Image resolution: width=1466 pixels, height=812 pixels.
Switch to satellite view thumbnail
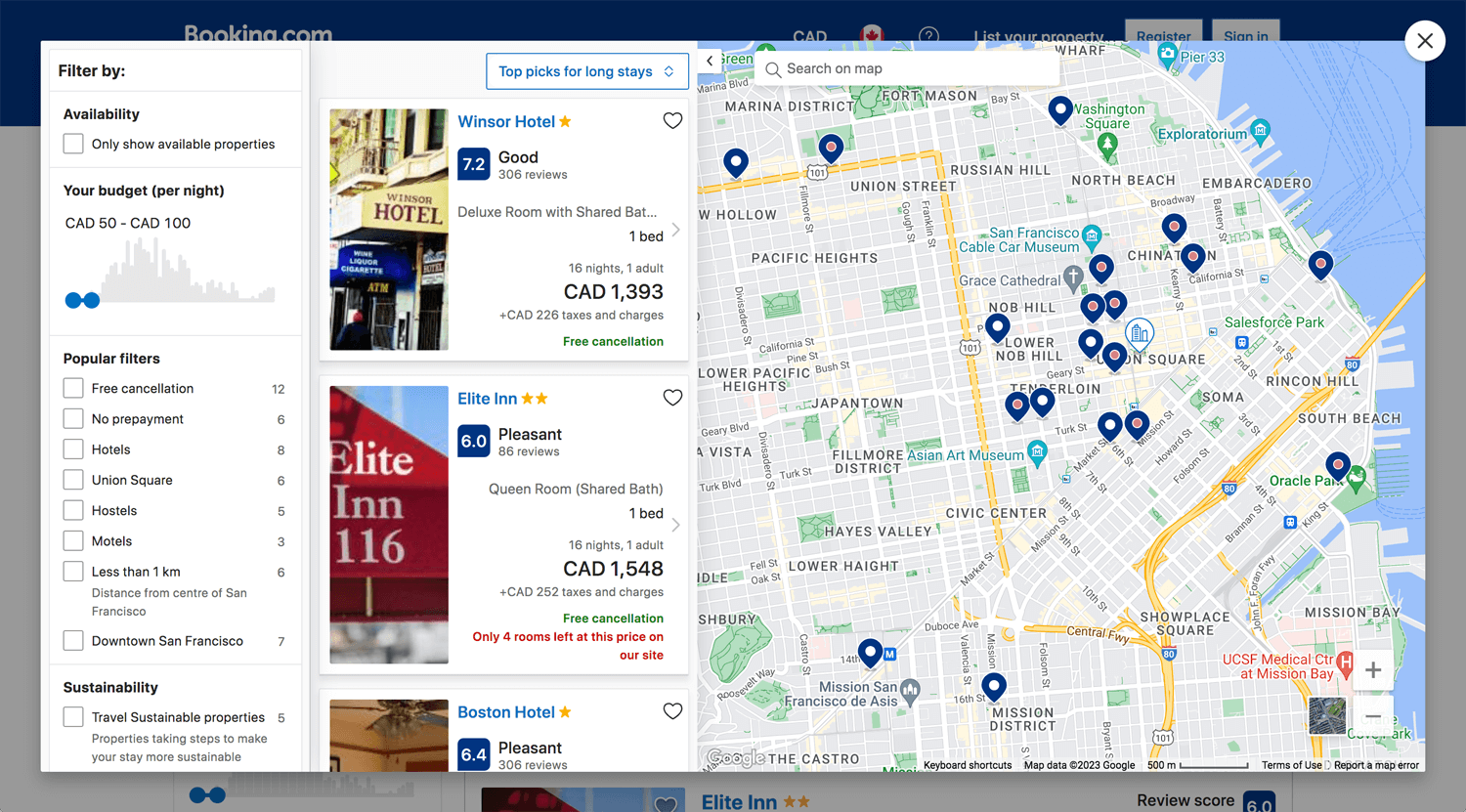(1327, 716)
